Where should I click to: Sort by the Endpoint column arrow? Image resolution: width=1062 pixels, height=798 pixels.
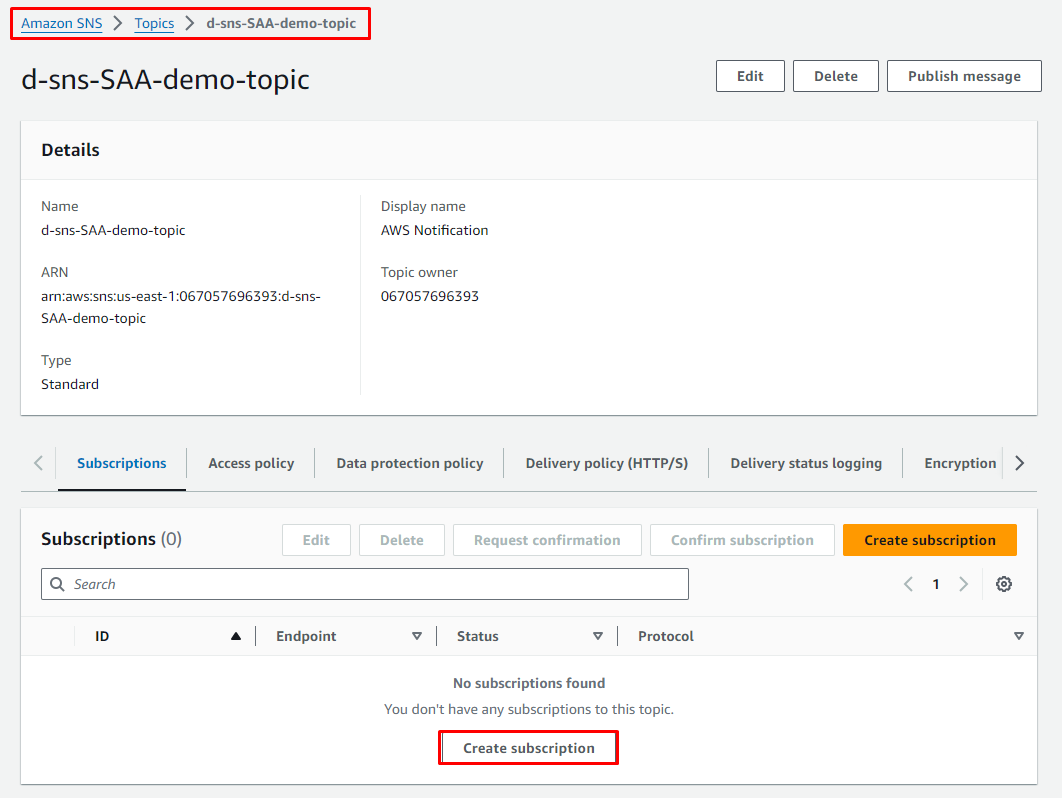(x=417, y=636)
